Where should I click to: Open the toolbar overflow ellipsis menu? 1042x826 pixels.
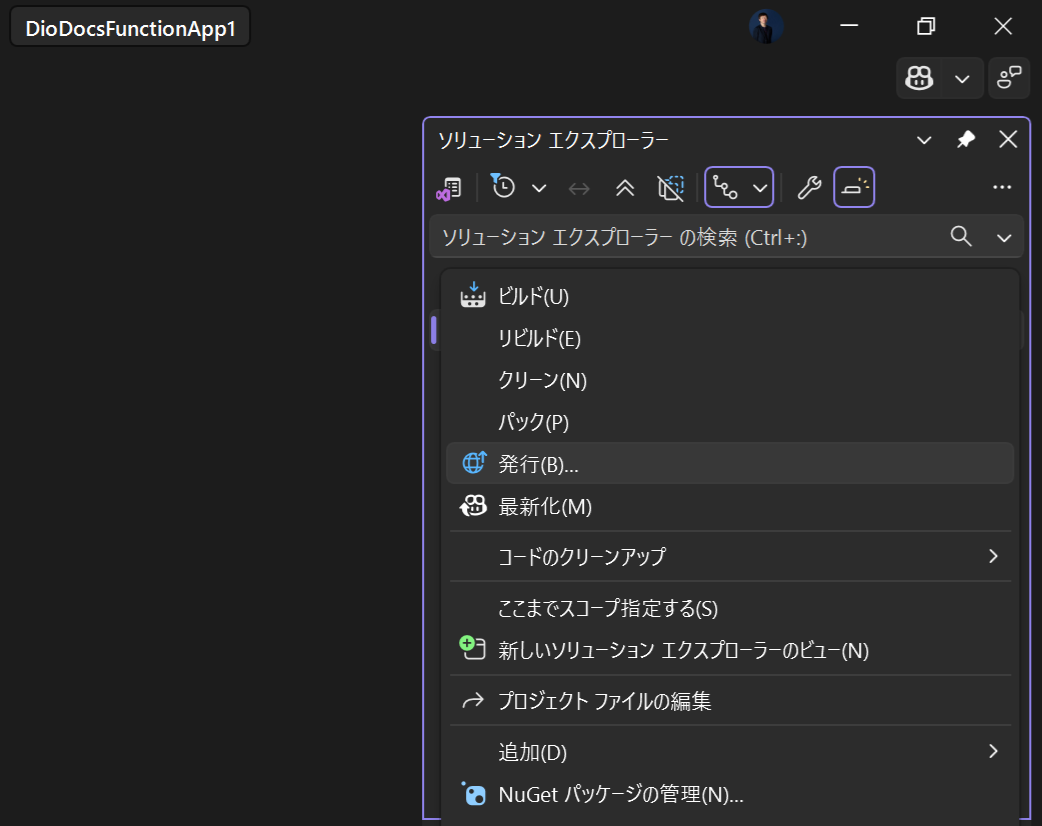click(1001, 187)
